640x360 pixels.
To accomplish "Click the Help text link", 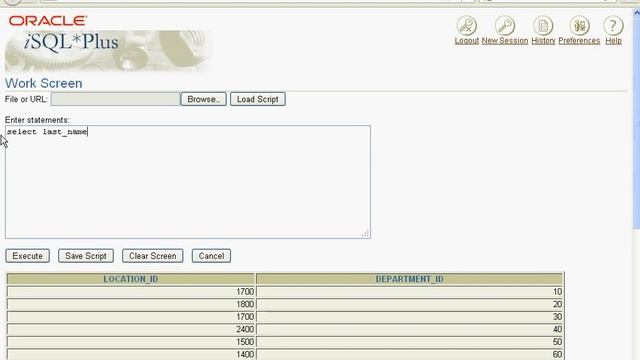I will coord(613,41).
